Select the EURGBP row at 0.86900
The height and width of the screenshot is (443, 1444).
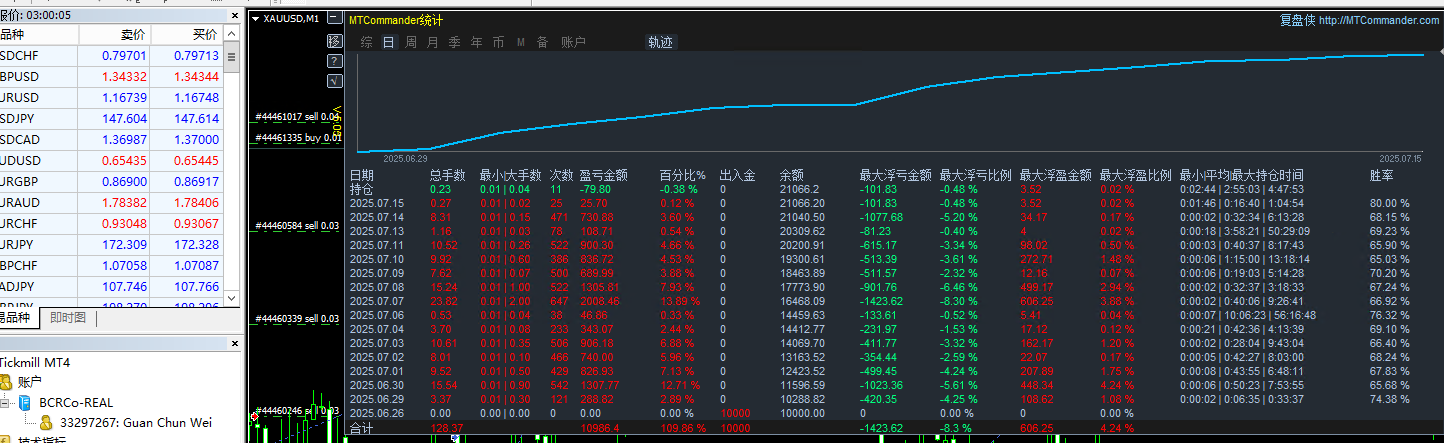point(112,181)
